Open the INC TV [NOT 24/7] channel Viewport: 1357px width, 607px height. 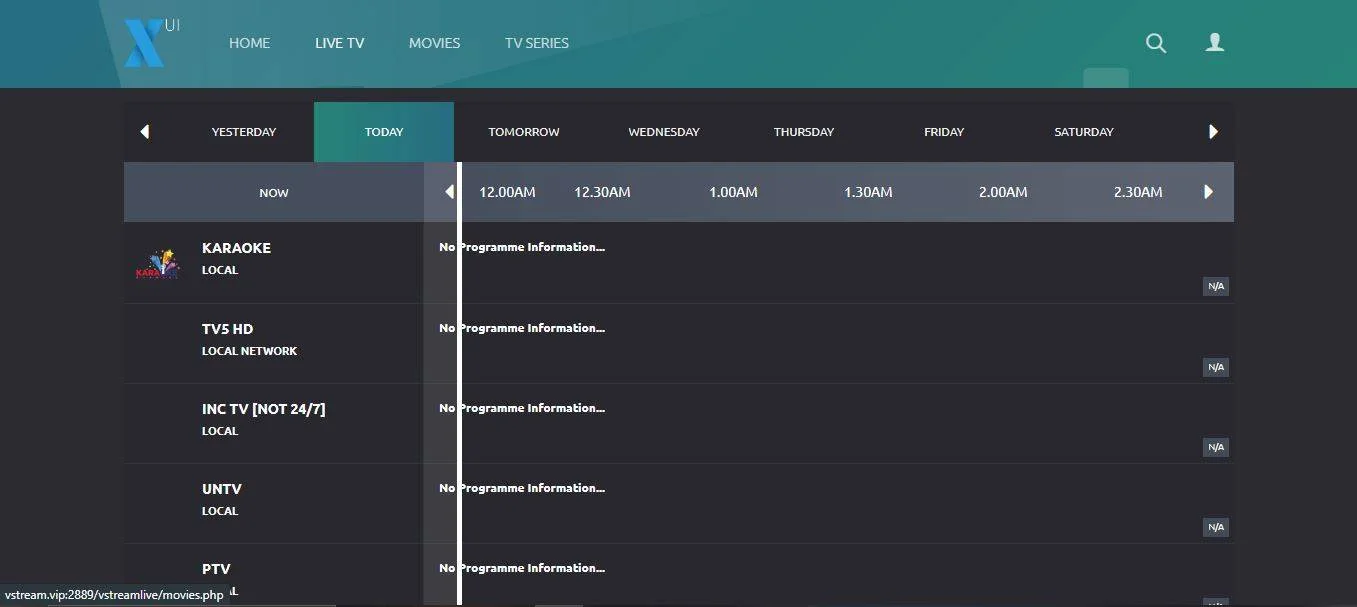pos(264,409)
